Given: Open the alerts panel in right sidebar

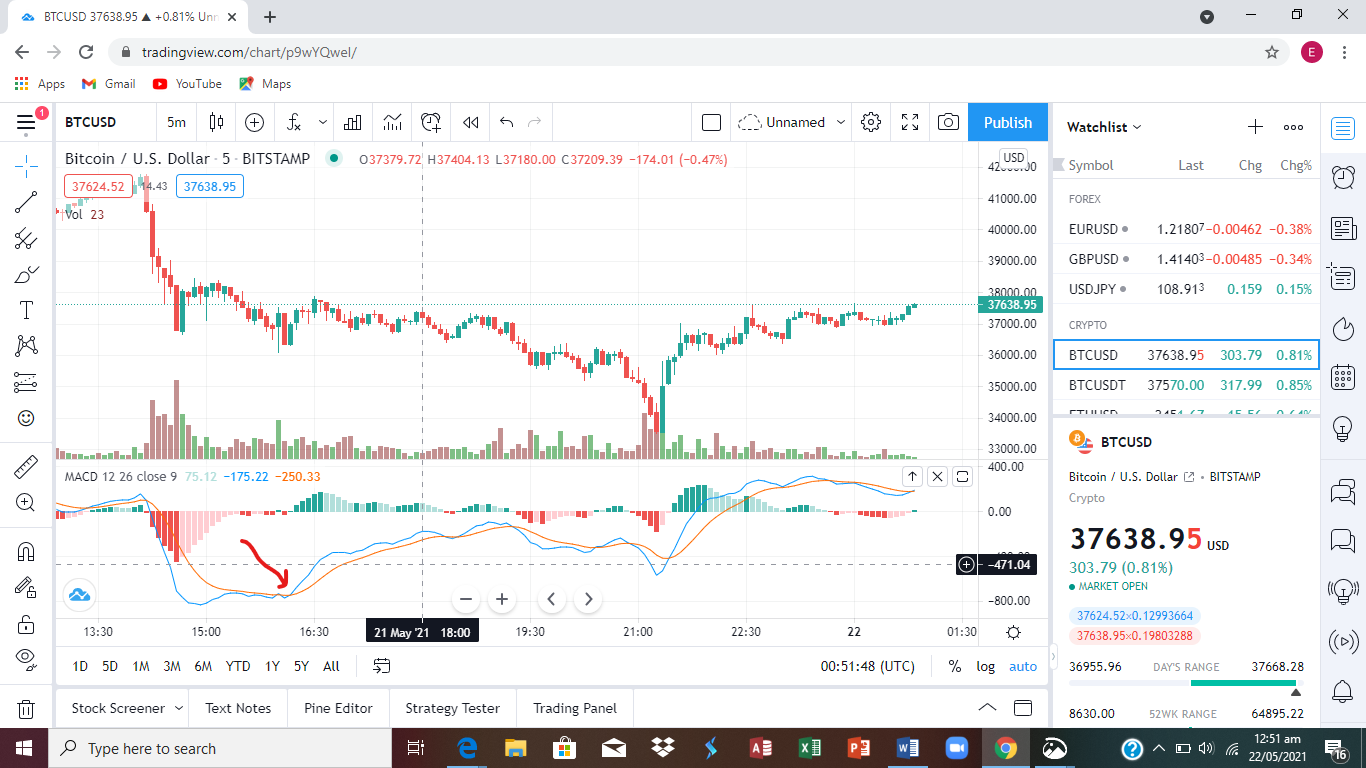Looking at the screenshot, I should click(1343, 178).
